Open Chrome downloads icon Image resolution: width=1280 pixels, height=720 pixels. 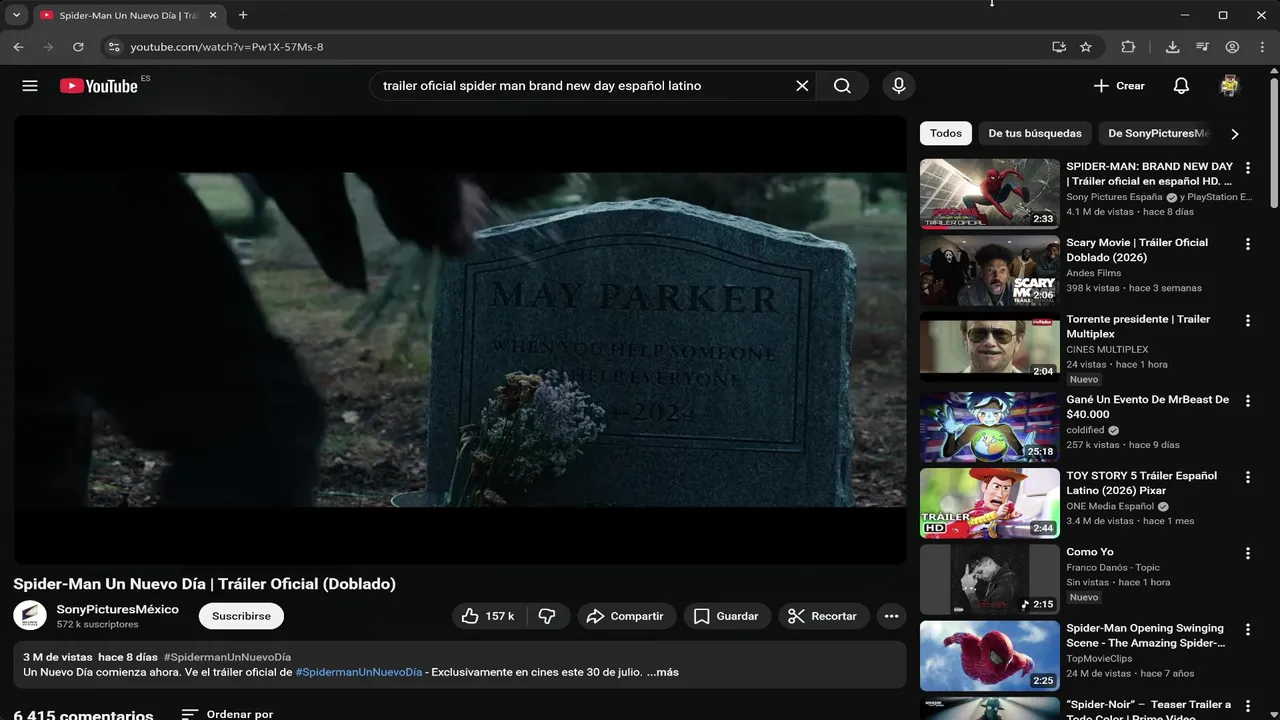1172,47
